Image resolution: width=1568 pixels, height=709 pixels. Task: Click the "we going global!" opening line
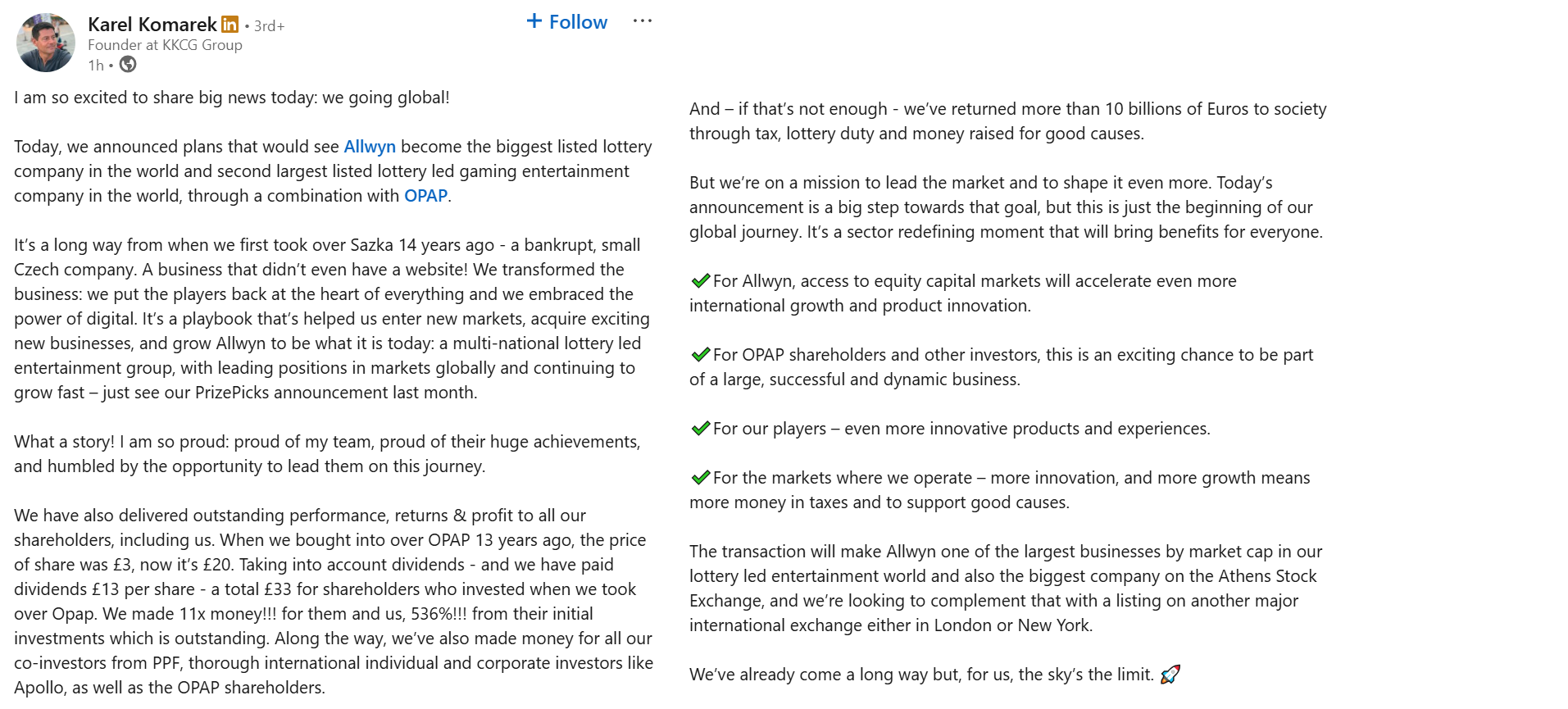232,98
